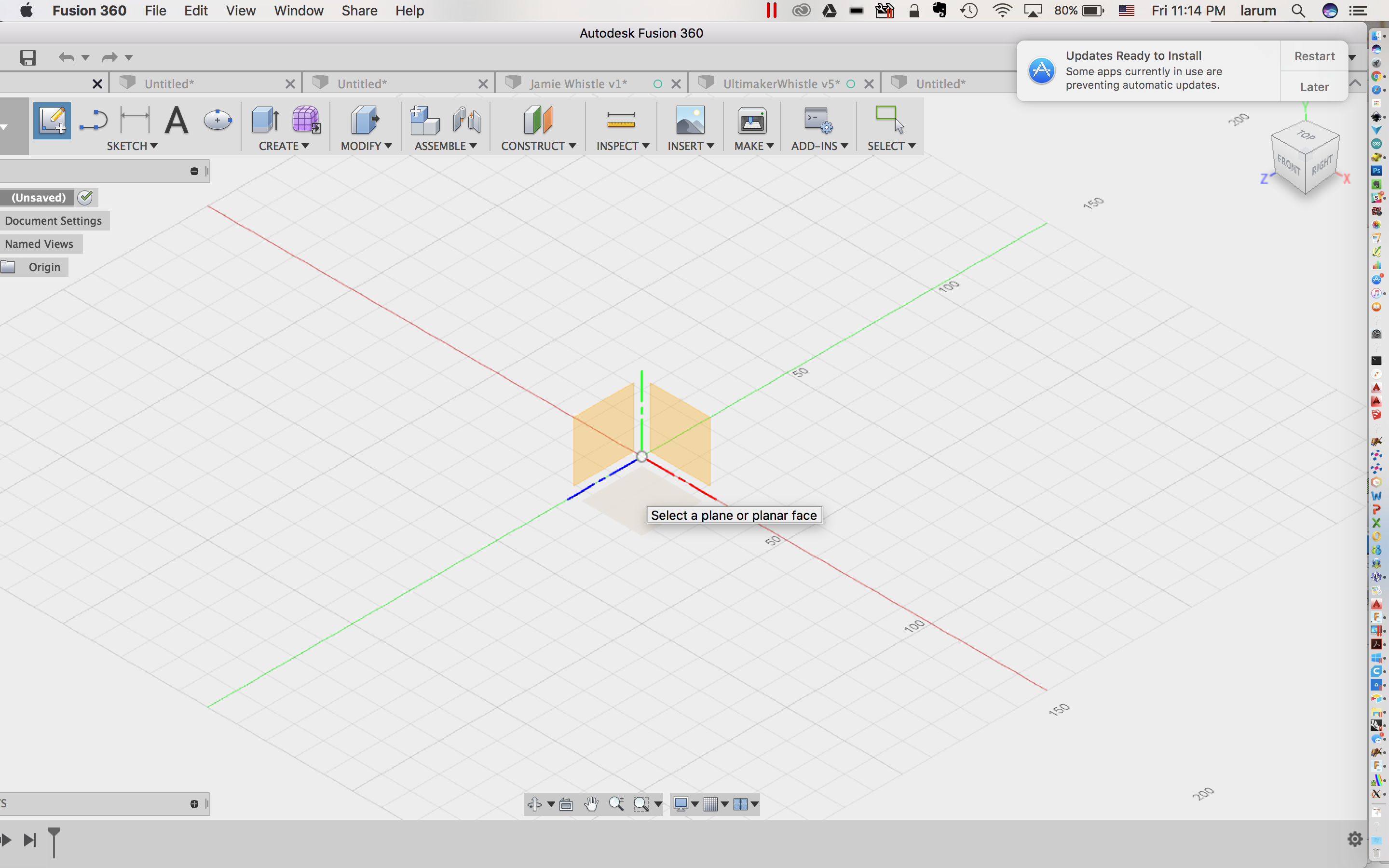1389x868 pixels.
Task: Open the timeline settings gear
Action: 1355,839
